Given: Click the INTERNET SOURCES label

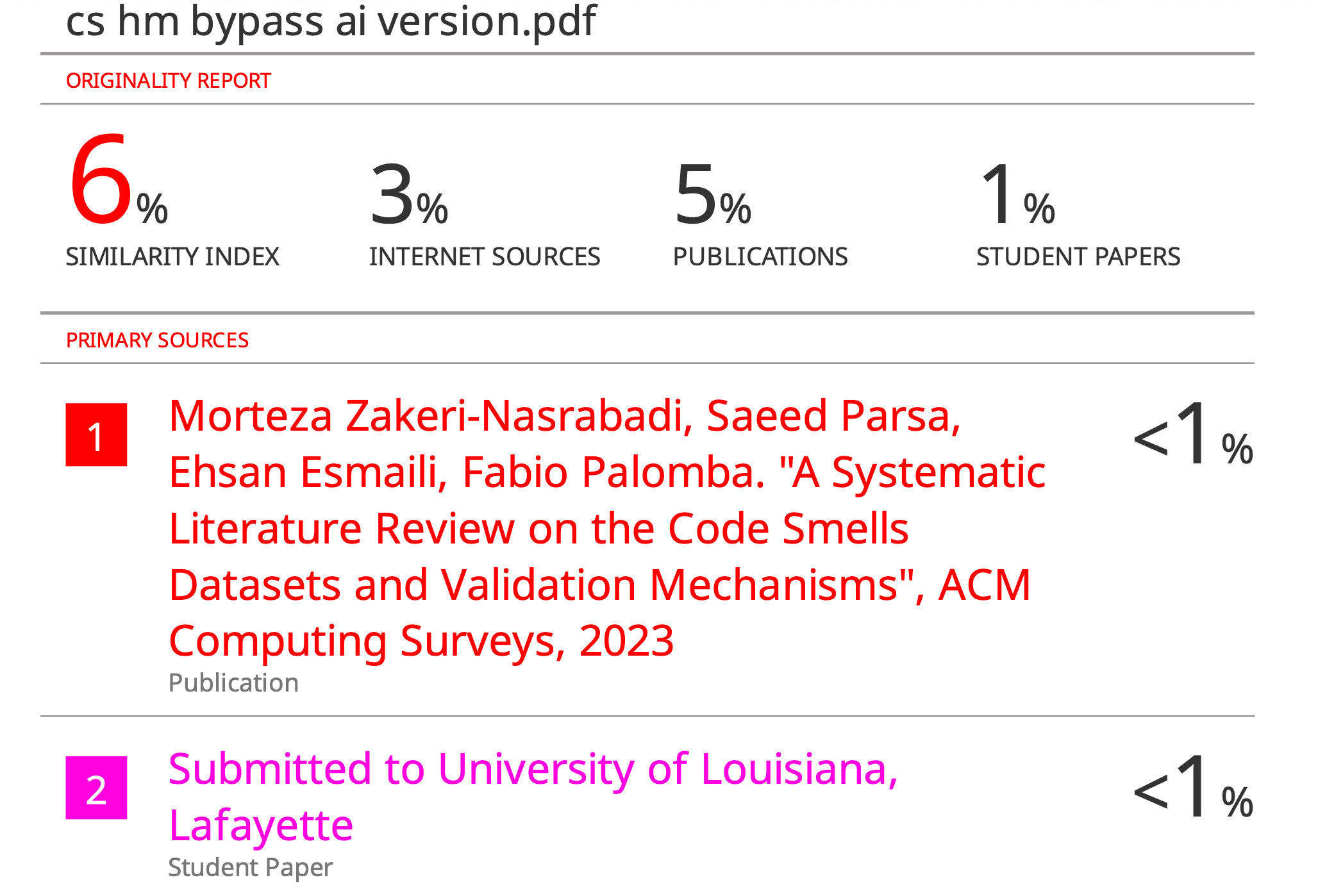Looking at the screenshot, I should click(x=485, y=257).
